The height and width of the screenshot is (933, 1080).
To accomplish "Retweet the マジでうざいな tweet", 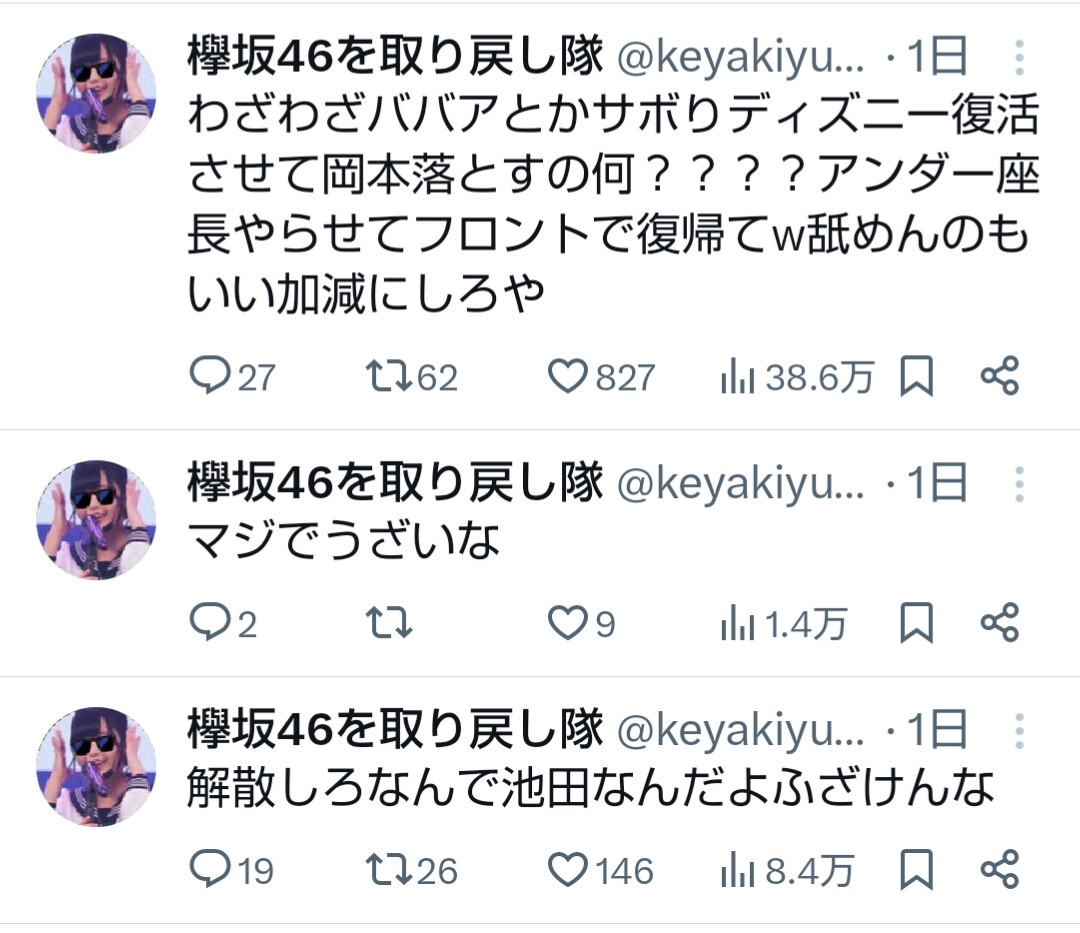I will coord(389,624).
